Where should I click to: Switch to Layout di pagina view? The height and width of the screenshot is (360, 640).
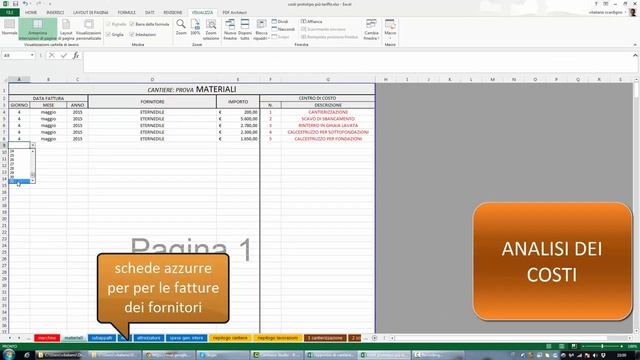[66, 29]
